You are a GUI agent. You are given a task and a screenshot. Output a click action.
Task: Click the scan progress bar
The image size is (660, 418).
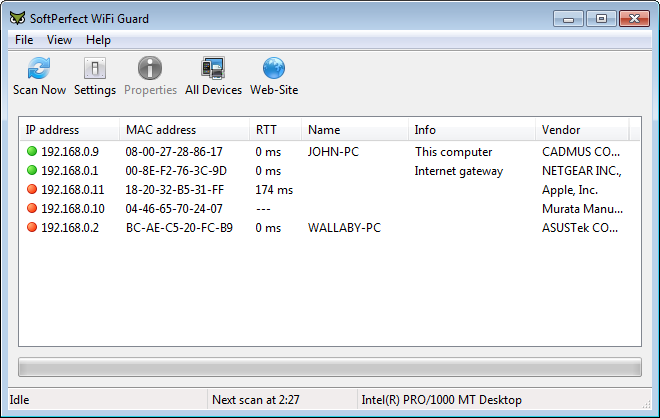point(329,368)
